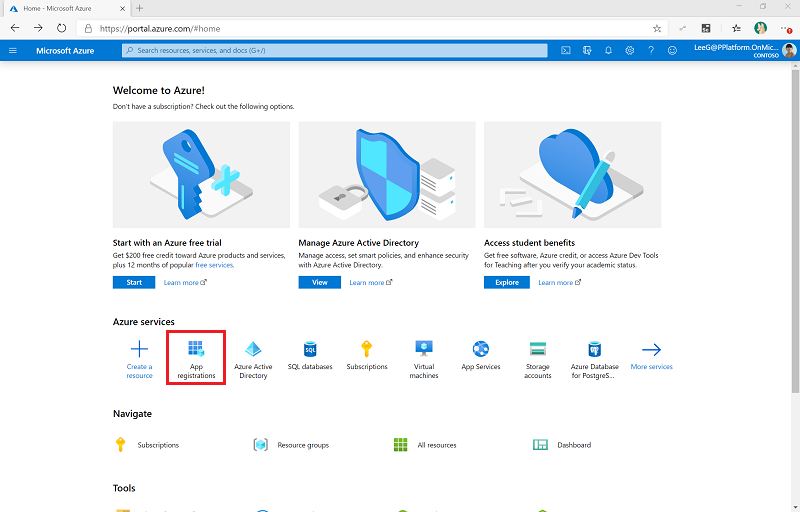Open SQL databases service
The image size is (800, 512).
pos(310,355)
